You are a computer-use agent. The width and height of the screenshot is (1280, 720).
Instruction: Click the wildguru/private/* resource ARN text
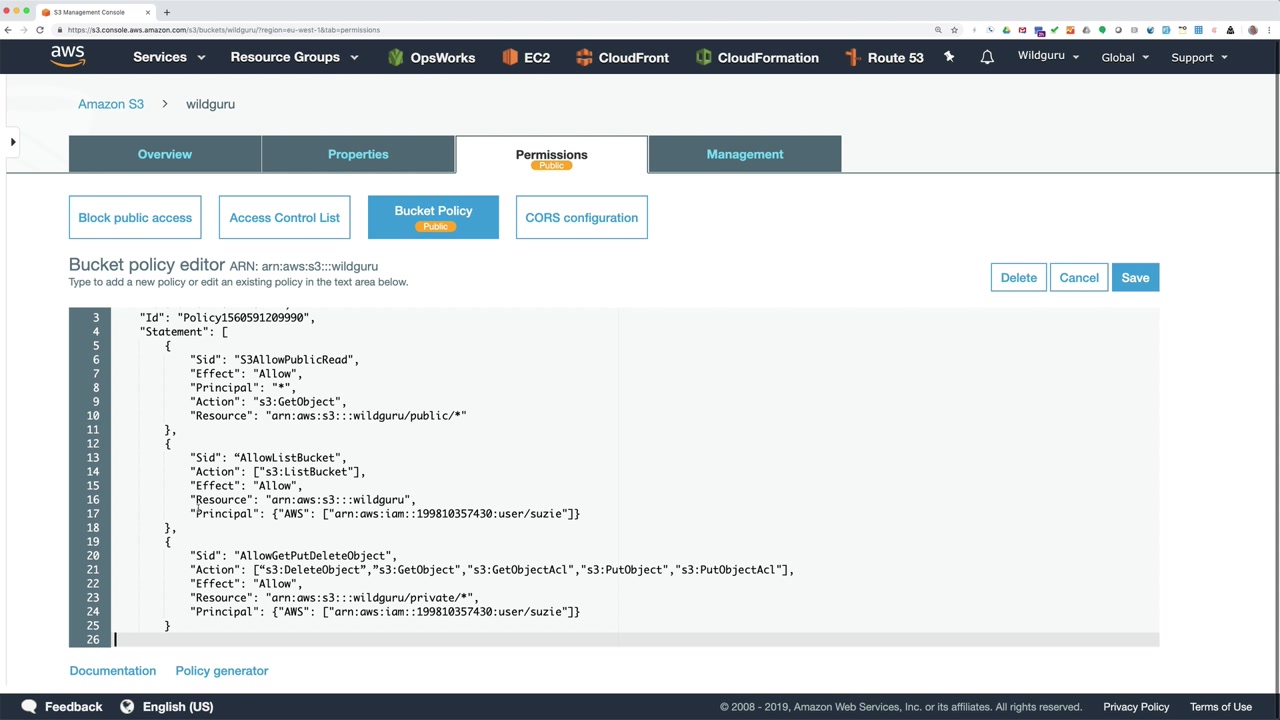point(369,597)
